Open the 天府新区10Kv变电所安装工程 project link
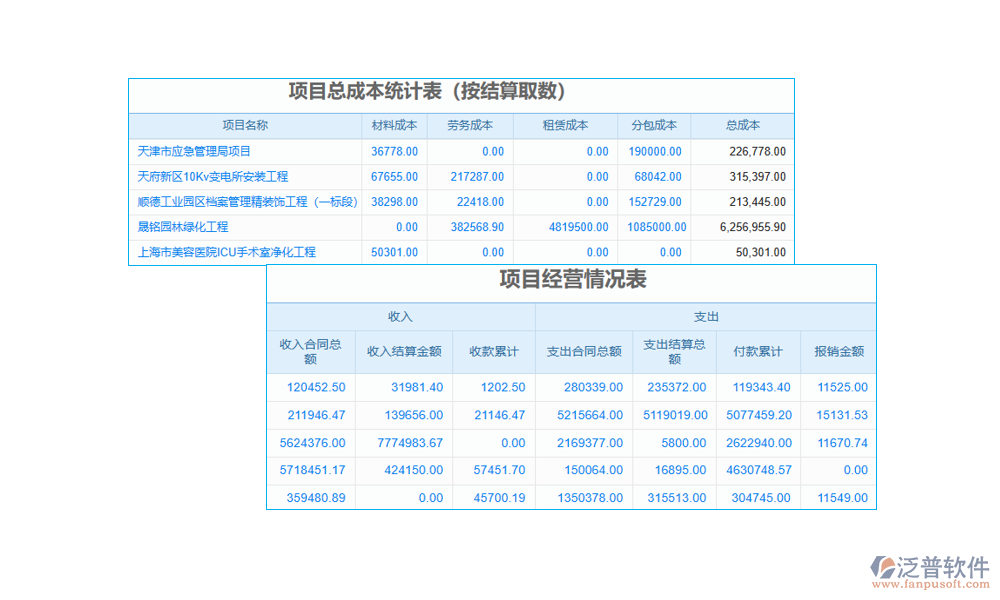The width and height of the screenshot is (1000, 600). (x=213, y=176)
